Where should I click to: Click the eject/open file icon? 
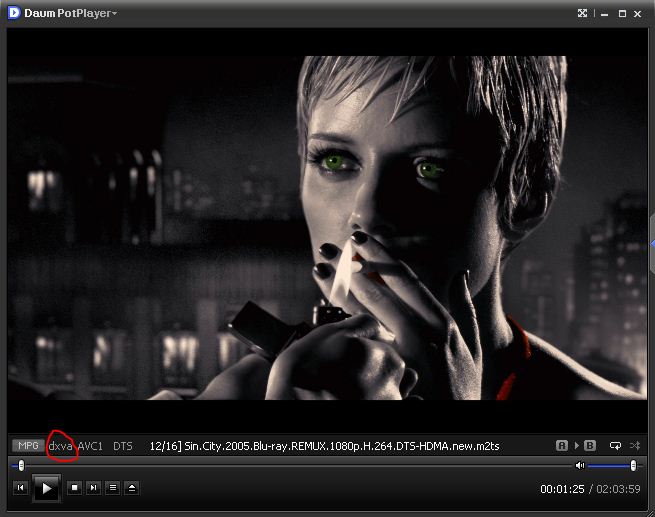(x=132, y=488)
